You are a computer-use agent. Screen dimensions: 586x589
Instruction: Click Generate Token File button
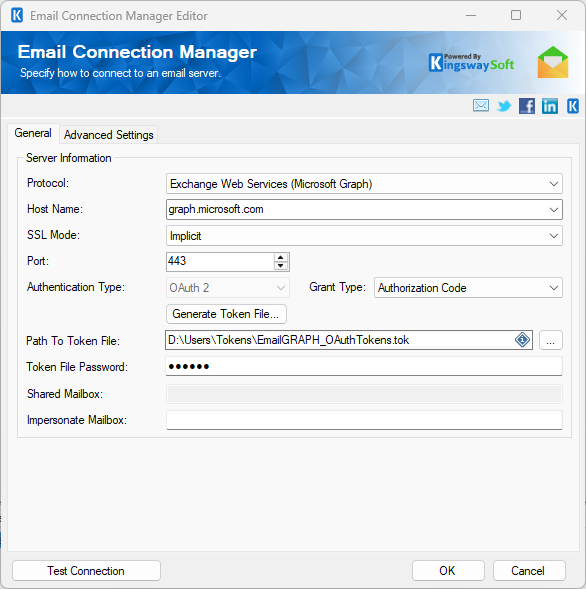(226, 314)
